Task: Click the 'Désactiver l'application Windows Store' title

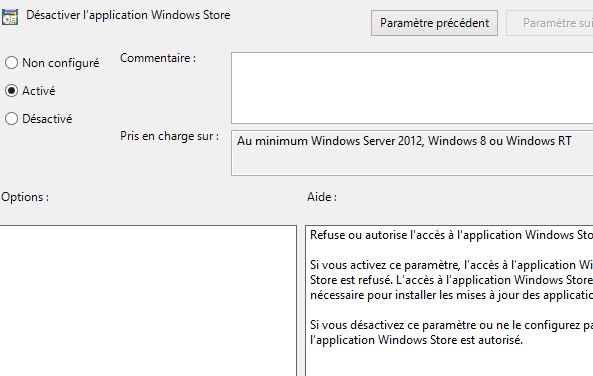Action: pos(128,15)
